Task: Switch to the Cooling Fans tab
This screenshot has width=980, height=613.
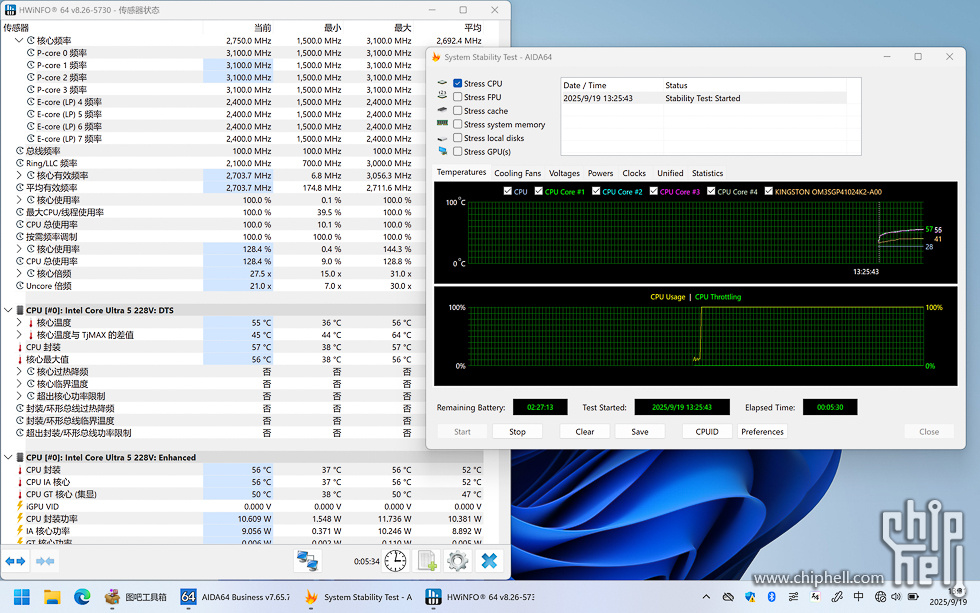Action: 518,173
